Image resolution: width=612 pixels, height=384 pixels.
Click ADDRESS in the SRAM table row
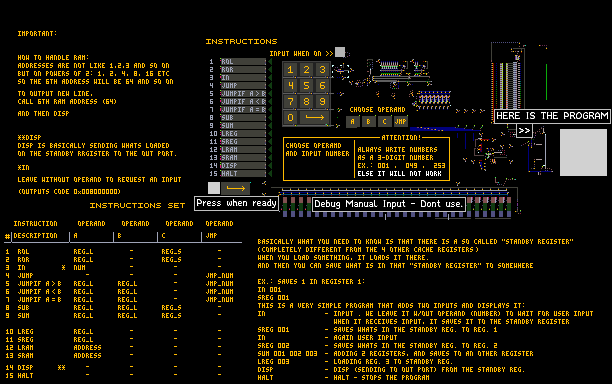point(87,356)
